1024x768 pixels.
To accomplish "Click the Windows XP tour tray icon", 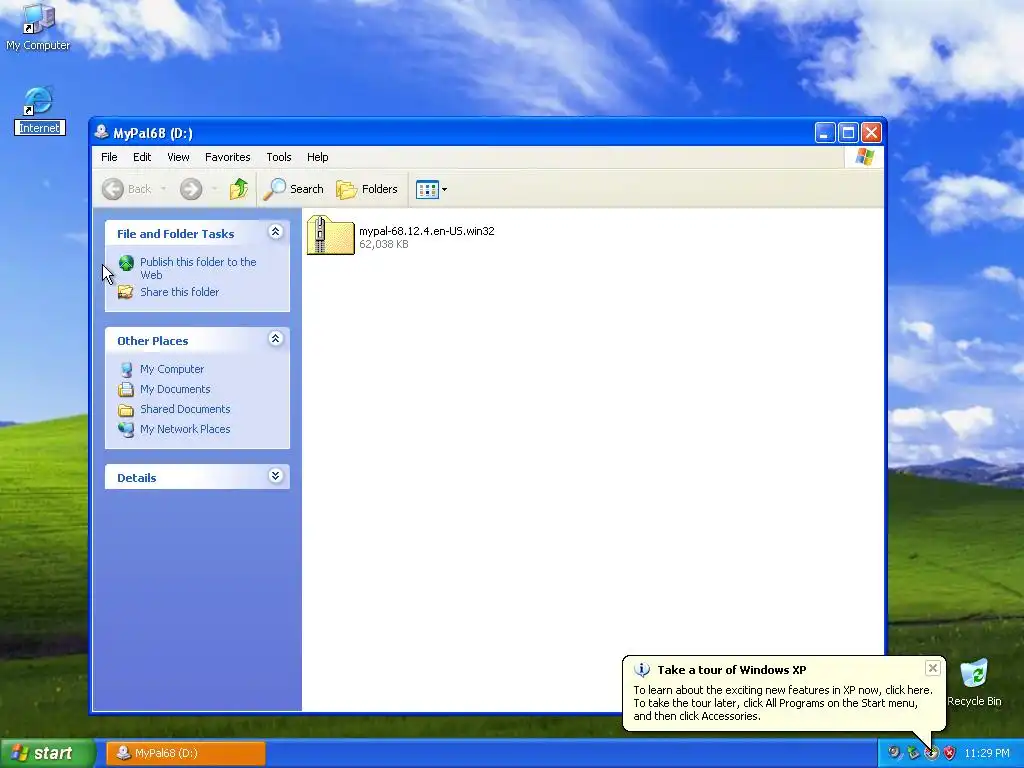I will pyautogui.click(x=931, y=753).
